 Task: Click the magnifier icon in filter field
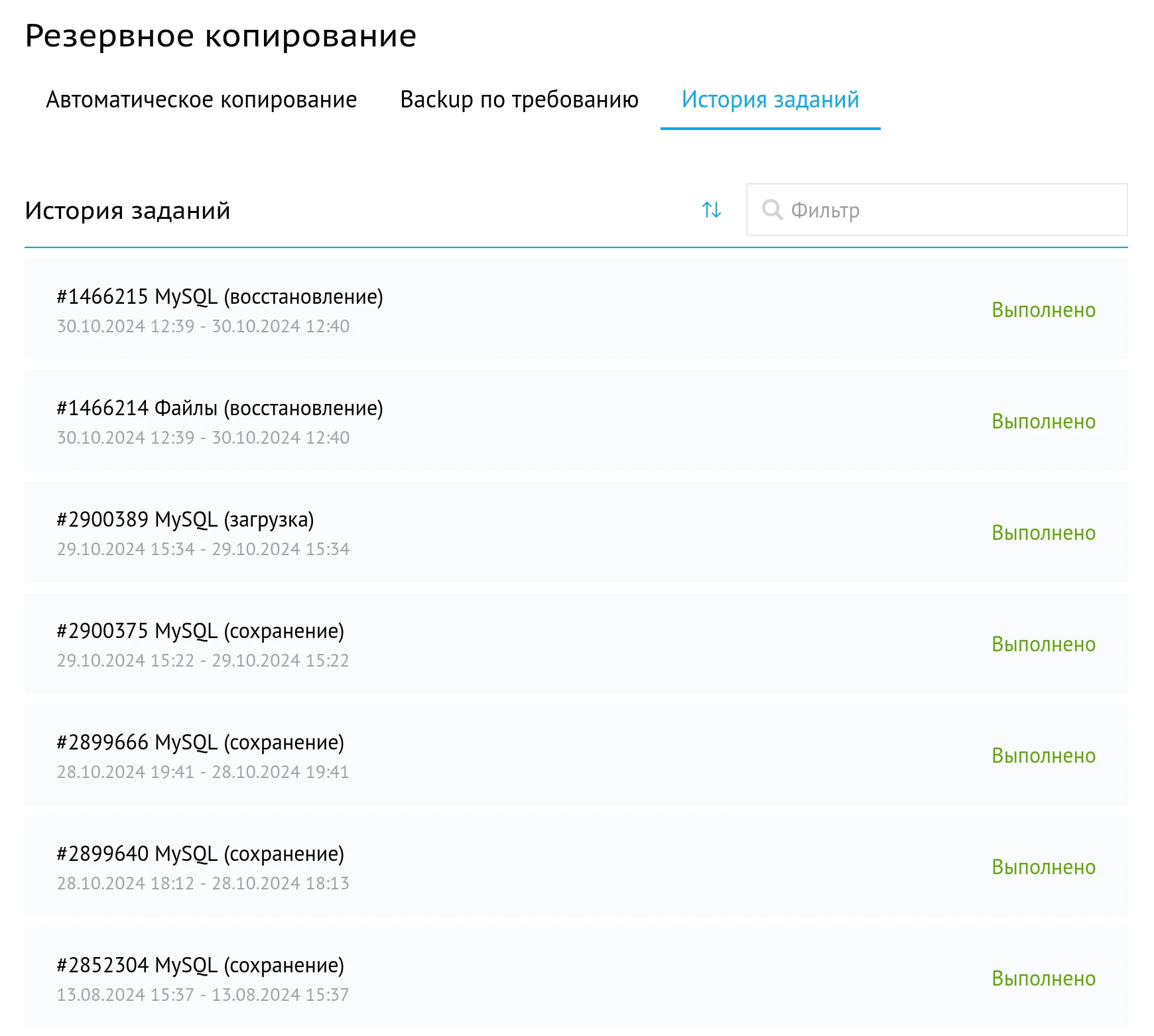point(772,210)
